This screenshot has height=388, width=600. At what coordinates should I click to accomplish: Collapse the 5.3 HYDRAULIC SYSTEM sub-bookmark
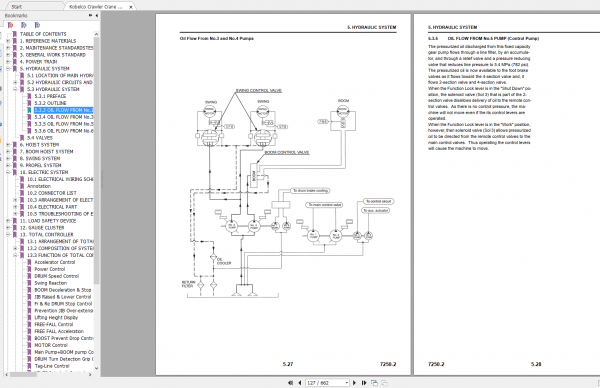15,89
